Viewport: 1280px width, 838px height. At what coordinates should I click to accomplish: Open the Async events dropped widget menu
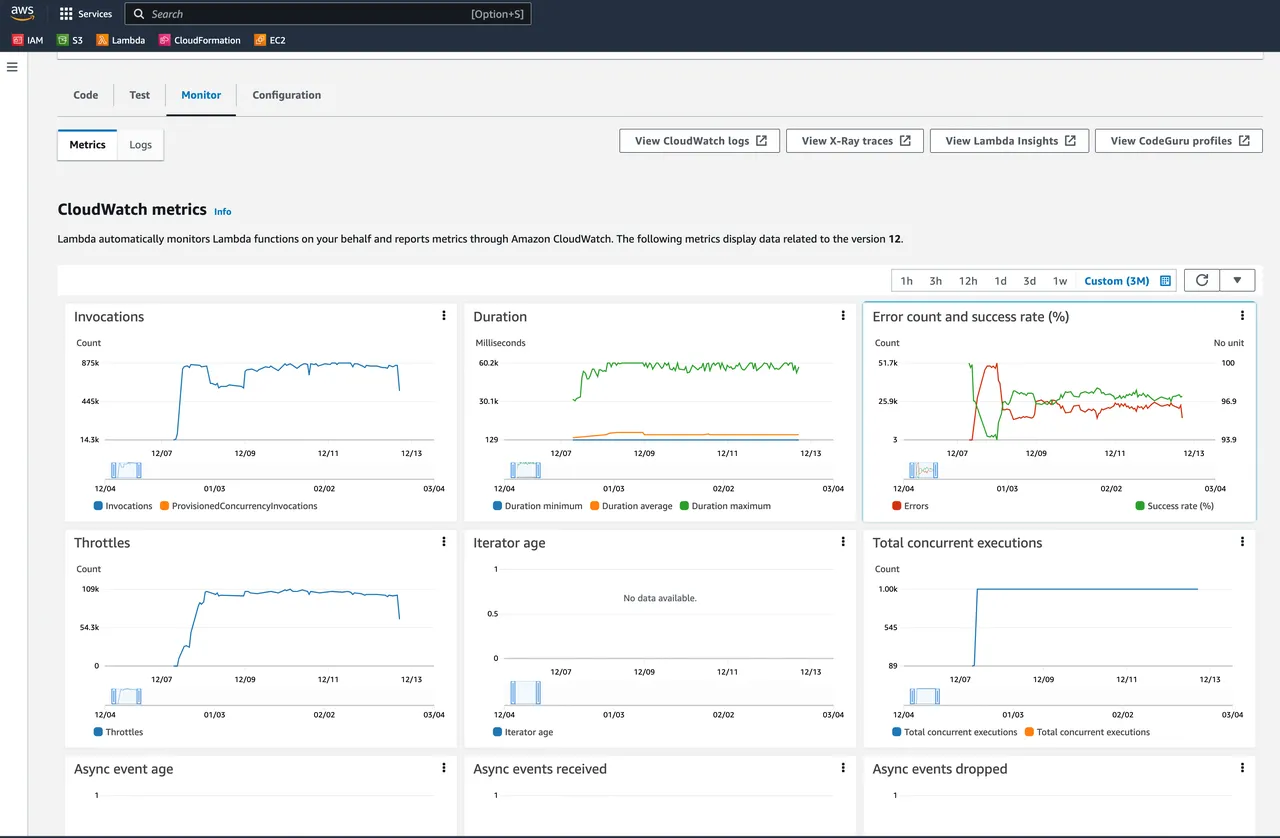[x=1242, y=768]
